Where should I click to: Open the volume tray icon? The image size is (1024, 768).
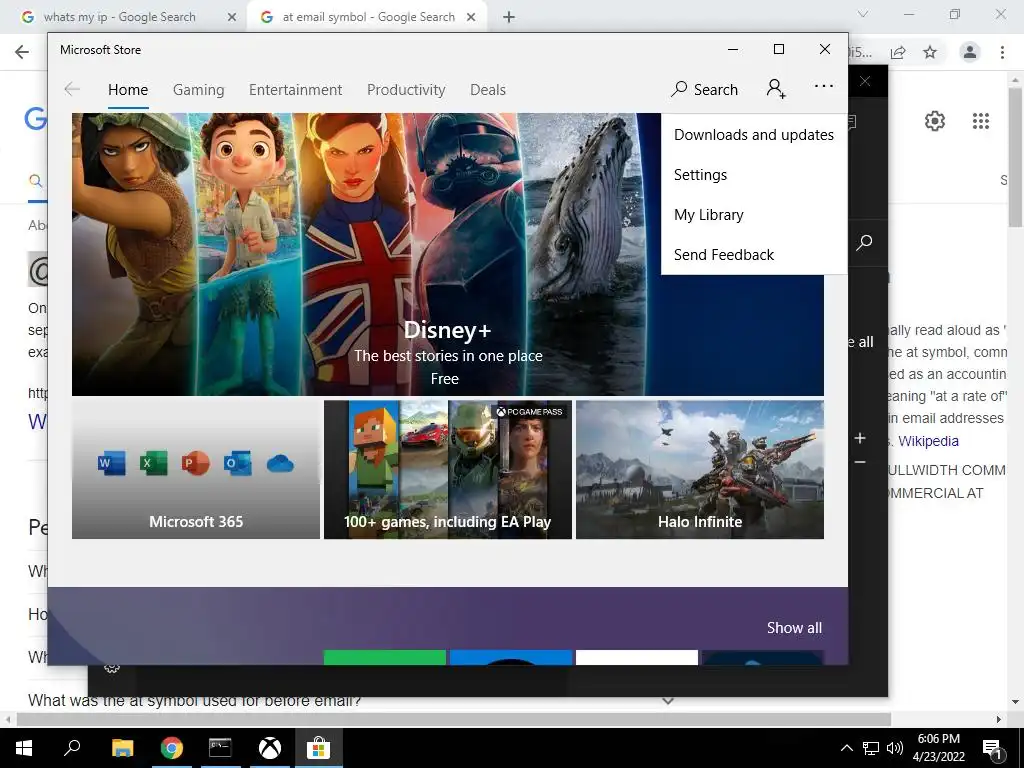click(895, 748)
